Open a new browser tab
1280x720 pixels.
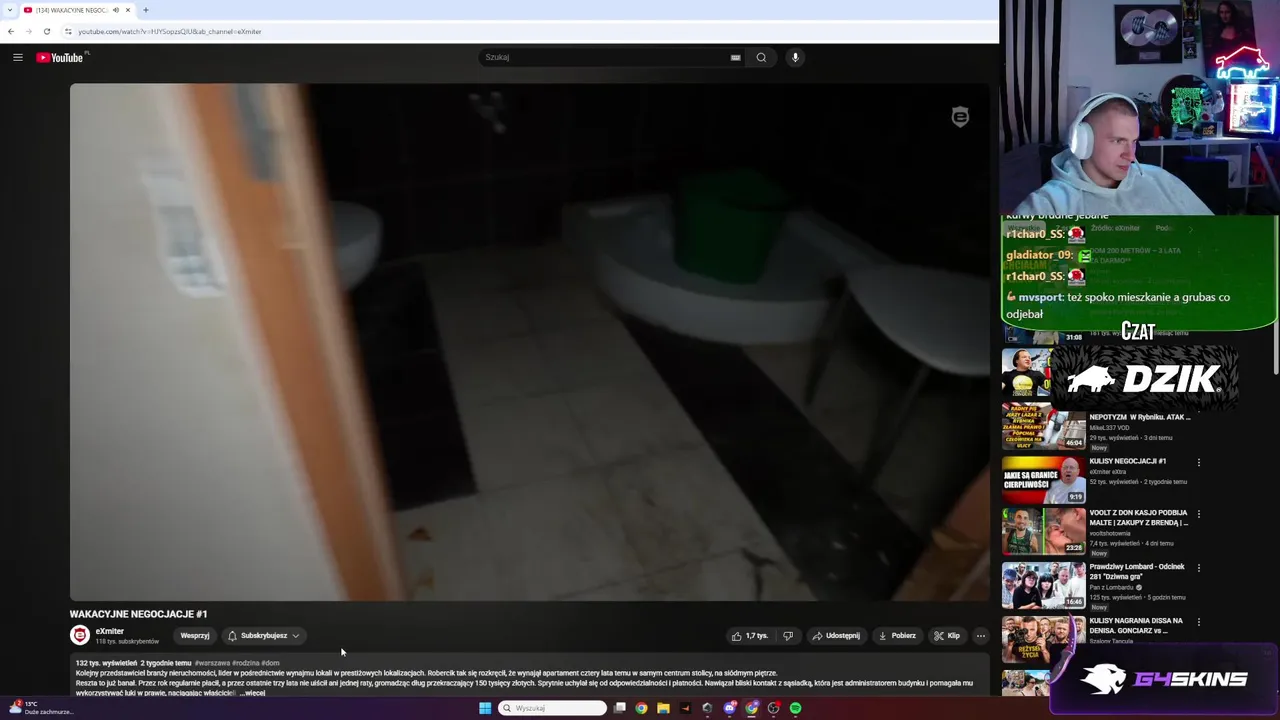point(146,10)
